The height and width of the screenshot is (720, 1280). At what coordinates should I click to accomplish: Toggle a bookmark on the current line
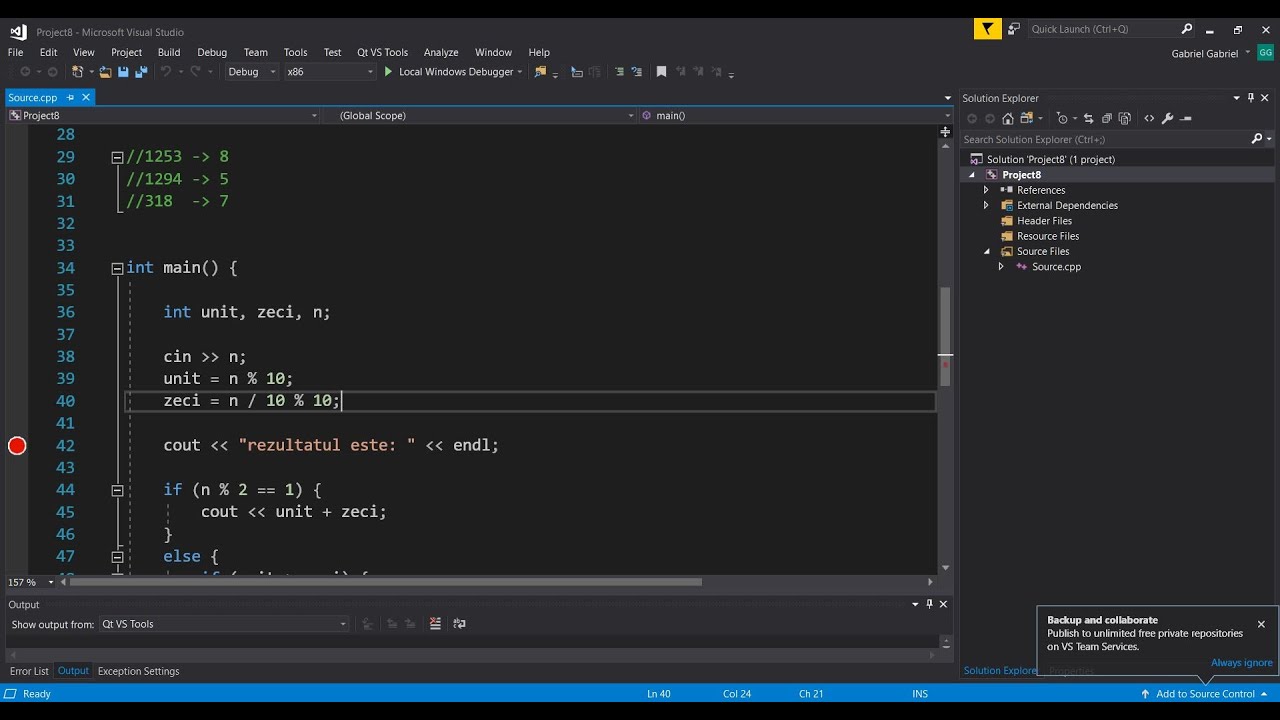(x=661, y=72)
